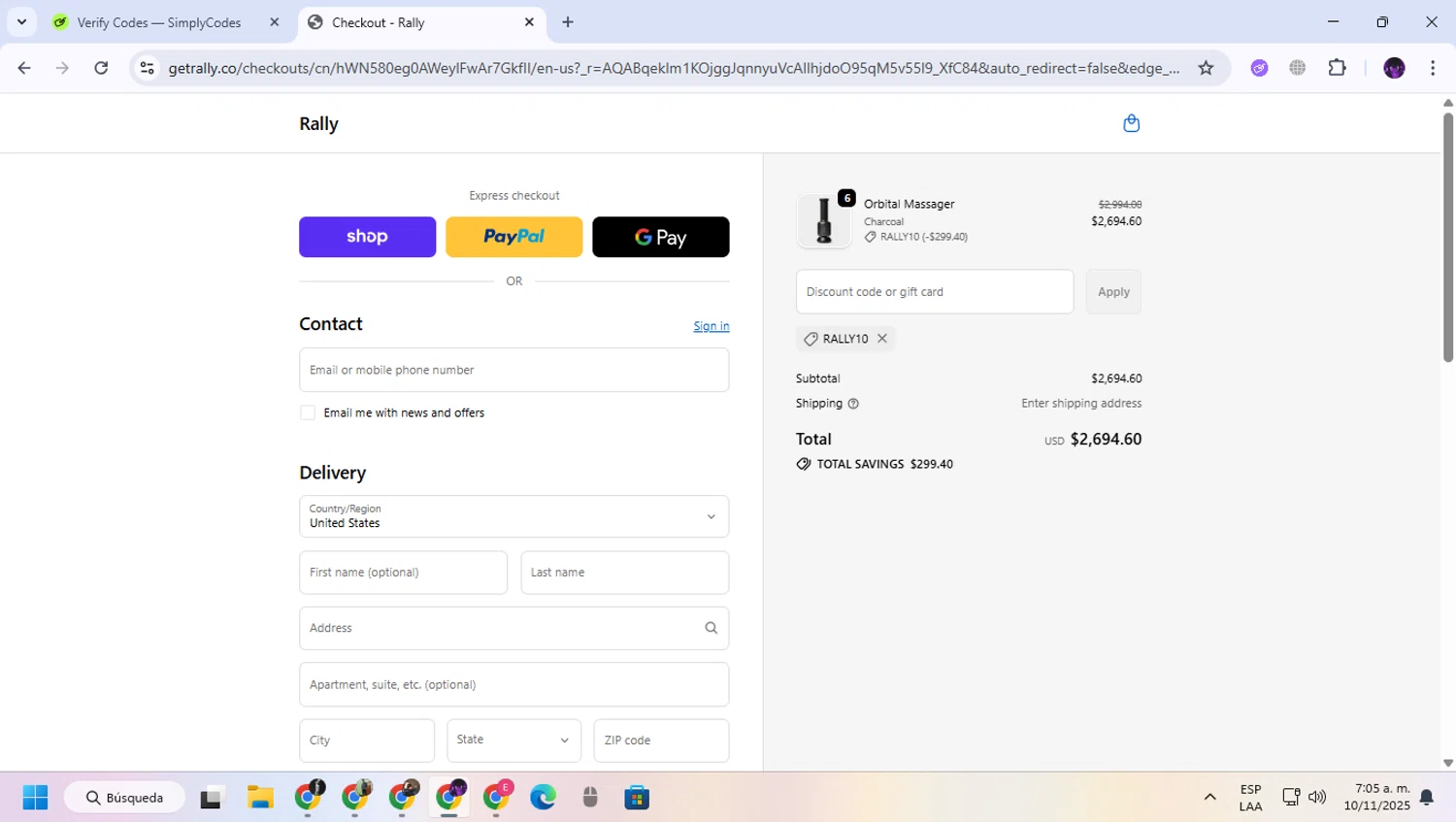Open the notifications bell icon
This screenshot has width=1456, height=822.
pyautogui.click(x=1426, y=798)
